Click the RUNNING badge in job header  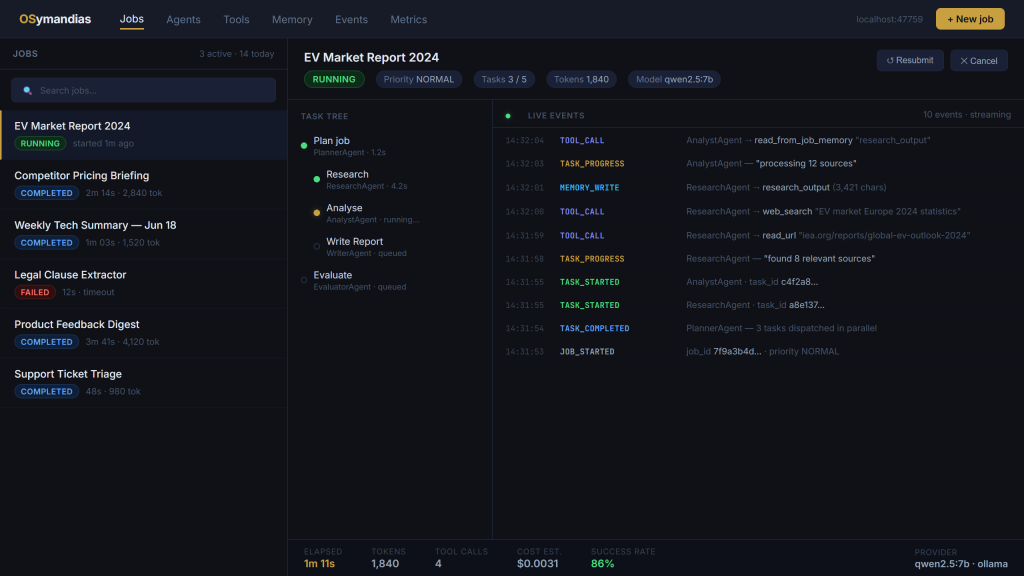(334, 79)
